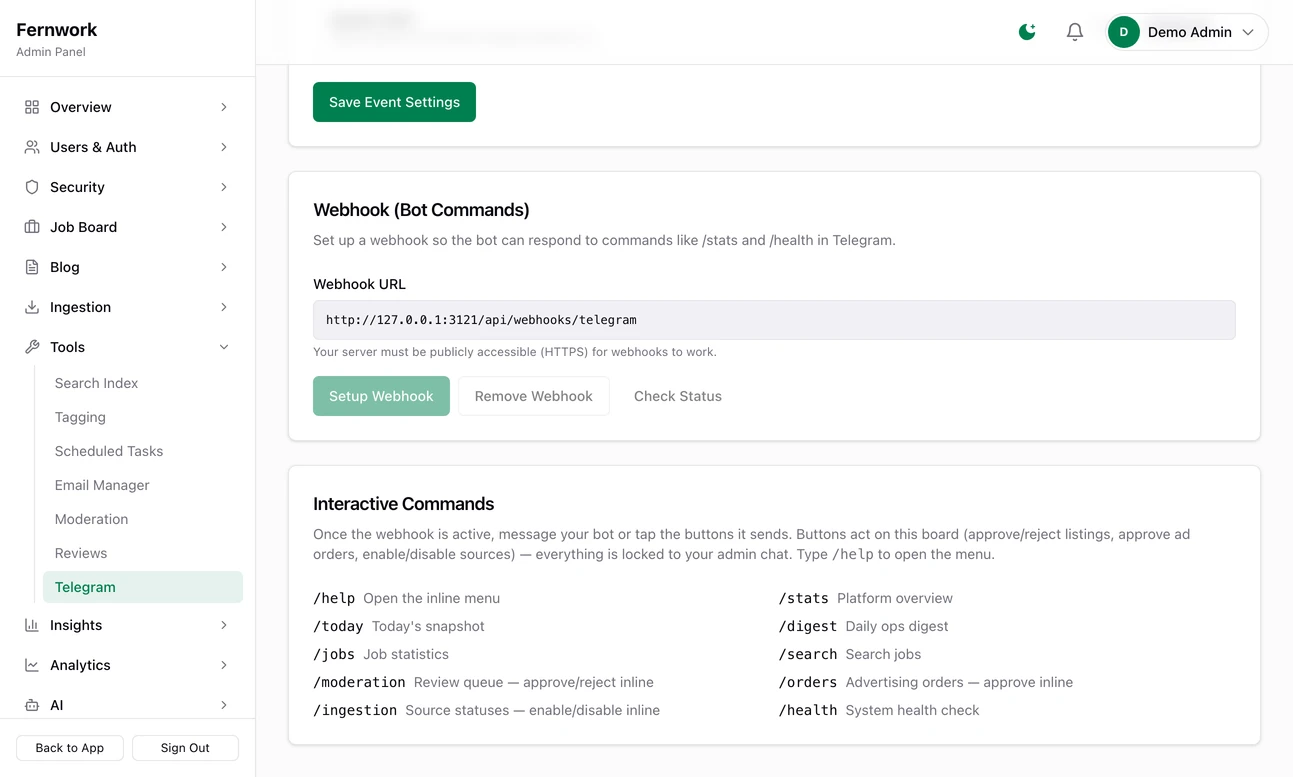Select Moderation in the sidebar

pyautogui.click(x=142, y=519)
